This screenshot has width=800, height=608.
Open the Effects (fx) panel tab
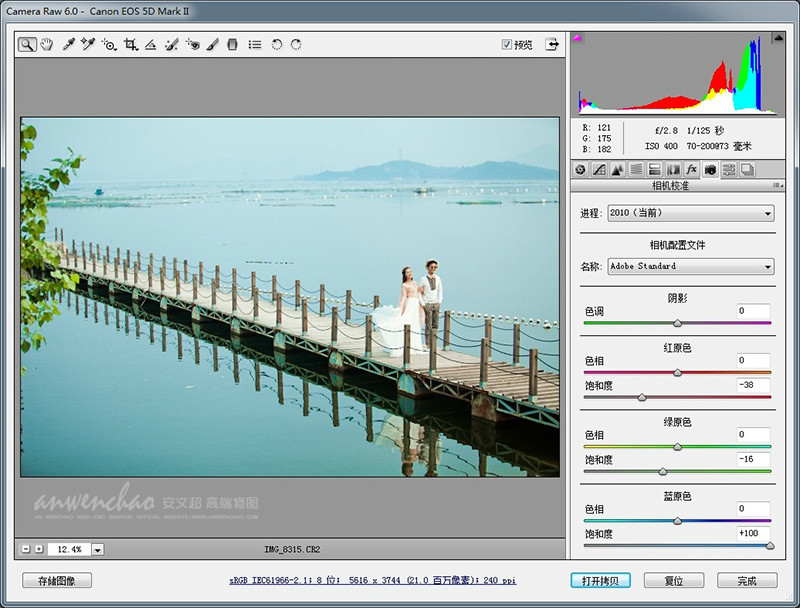click(692, 169)
